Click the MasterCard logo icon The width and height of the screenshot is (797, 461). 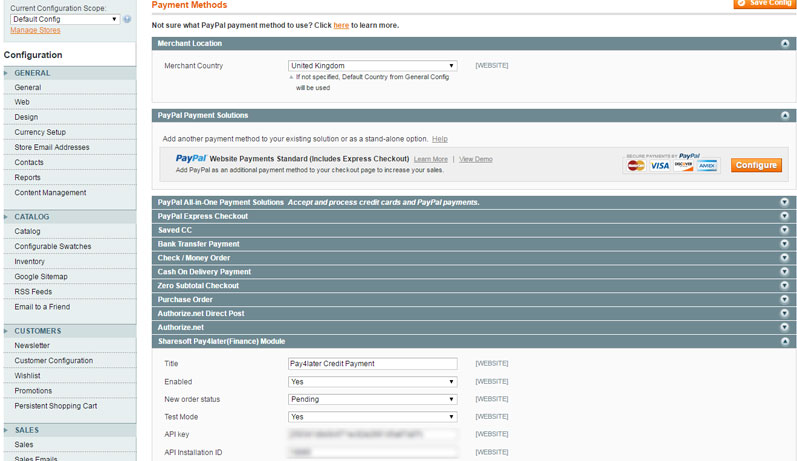pyautogui.click(x=635, y=166)
